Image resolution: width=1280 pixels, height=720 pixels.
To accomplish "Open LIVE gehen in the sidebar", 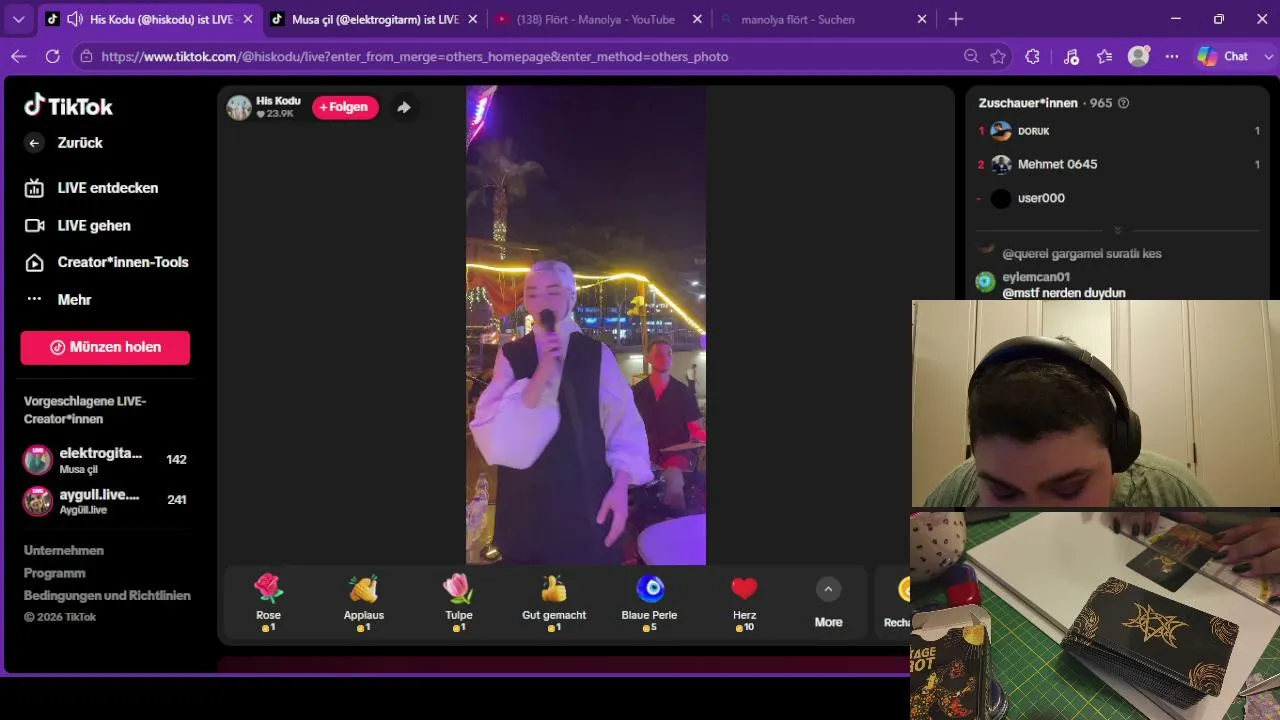I will coord(94,226).
